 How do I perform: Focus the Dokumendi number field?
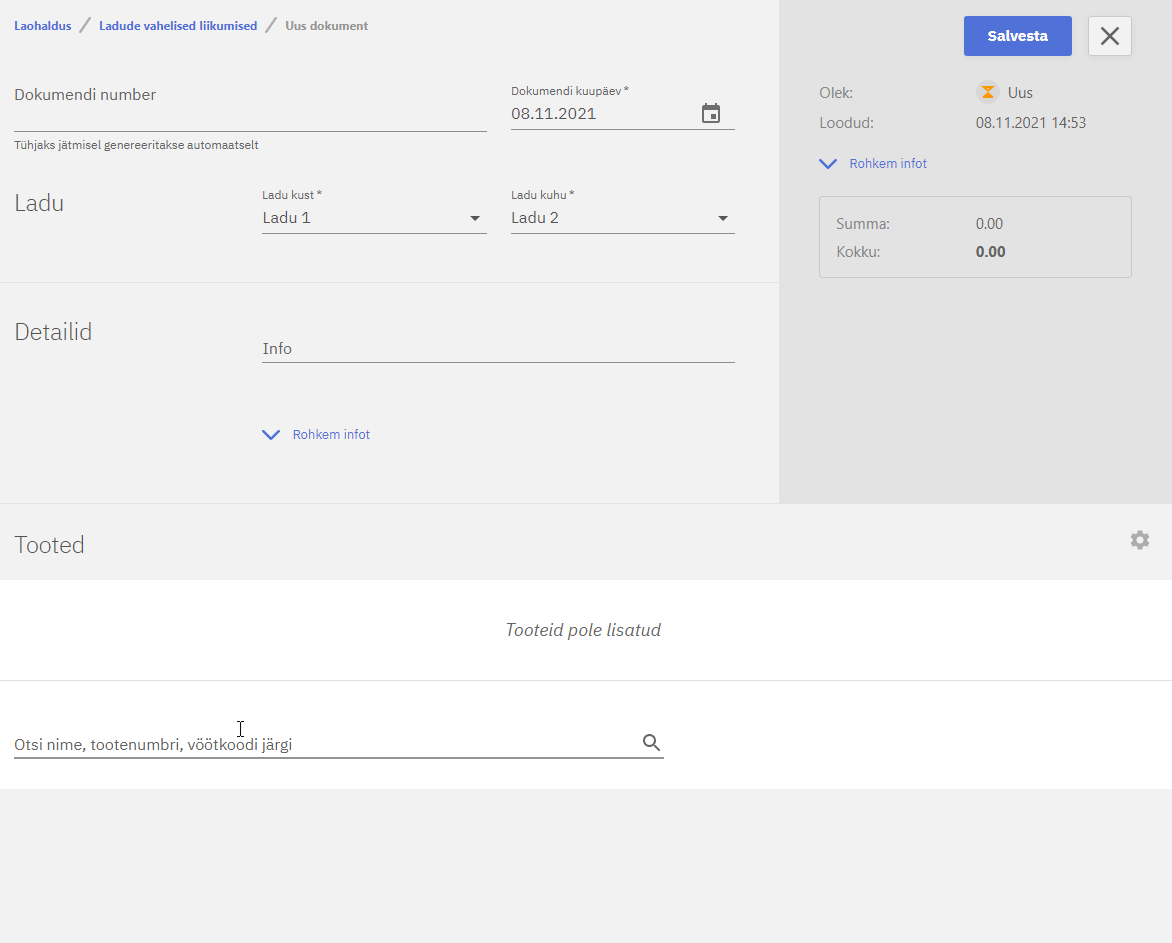(x=249, y=114)
